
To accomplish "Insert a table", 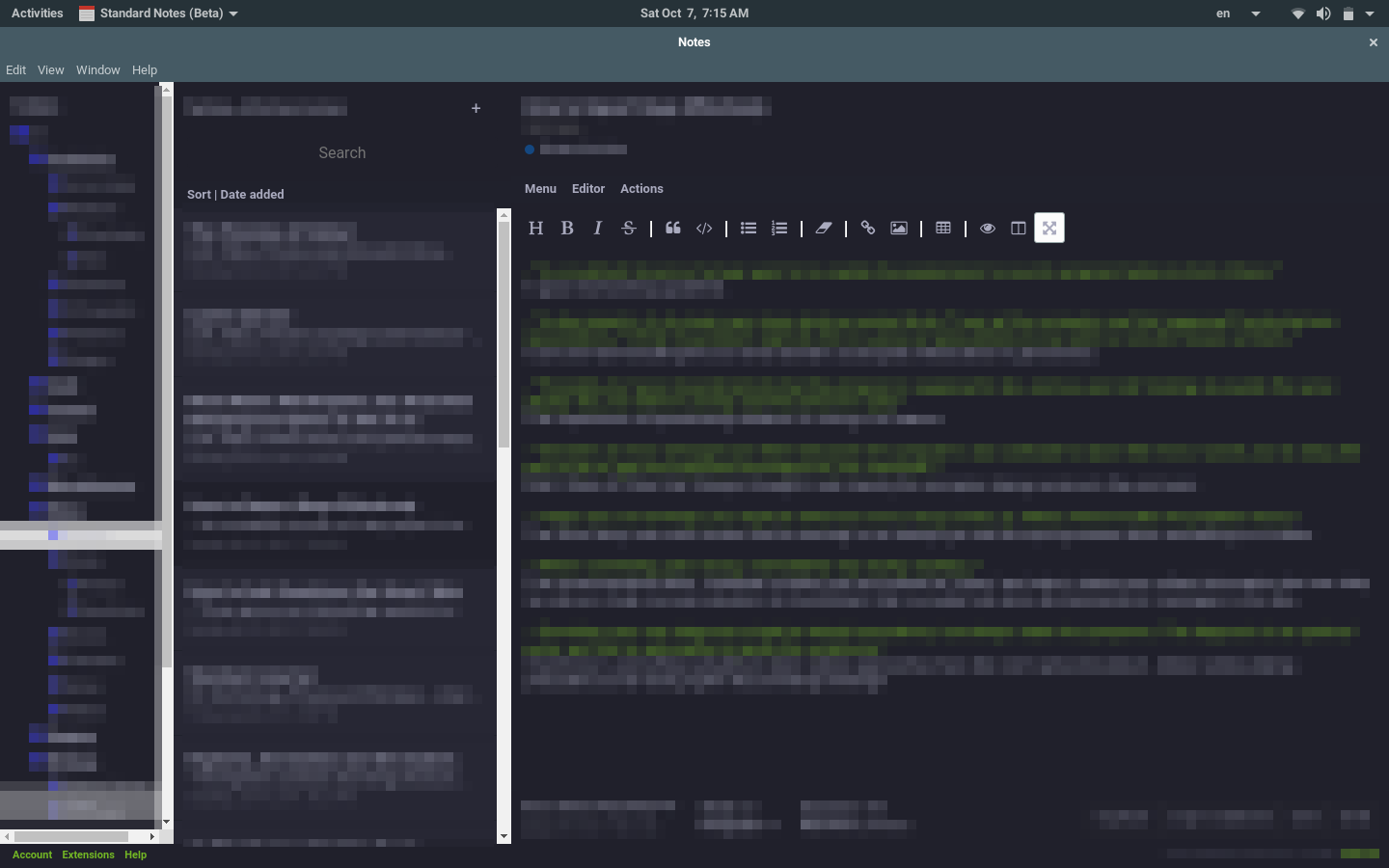I will pyautogui.click(x=943, y=229).
